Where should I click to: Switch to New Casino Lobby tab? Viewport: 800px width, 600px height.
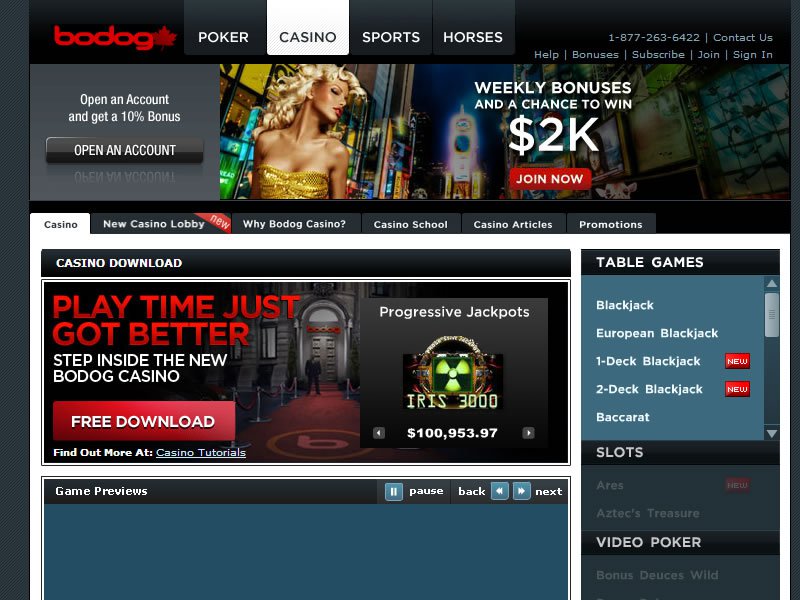point(161,223)
